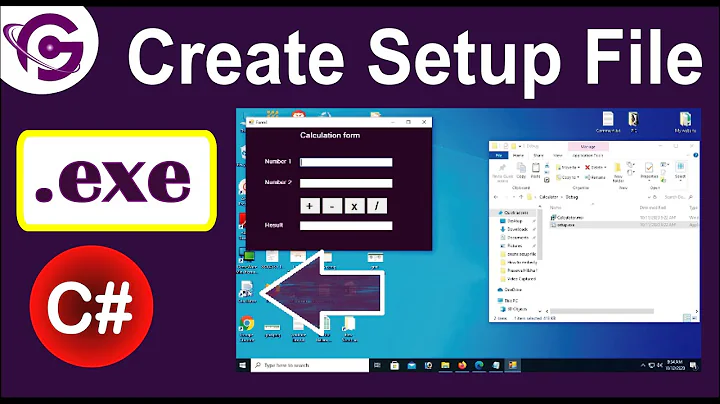Screen dimensions: 720x404
Task: Click the Cut scissors icon
Action: [x=547, y=166]
